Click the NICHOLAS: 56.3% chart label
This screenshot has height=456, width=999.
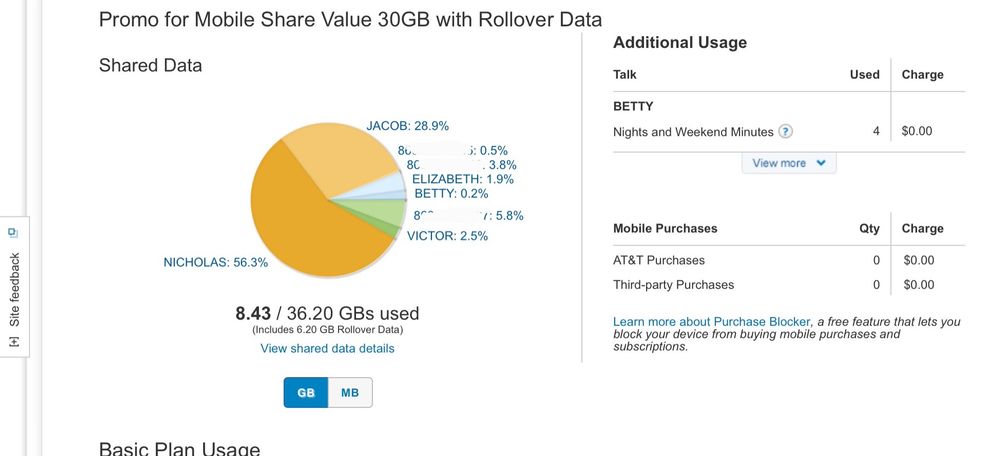(216, 262)
